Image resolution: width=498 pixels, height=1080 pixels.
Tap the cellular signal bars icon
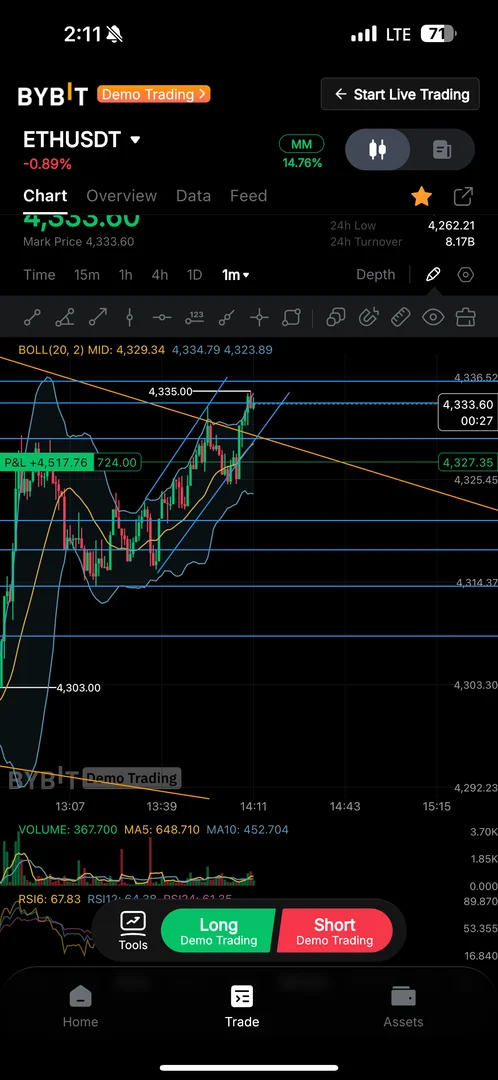364,34
